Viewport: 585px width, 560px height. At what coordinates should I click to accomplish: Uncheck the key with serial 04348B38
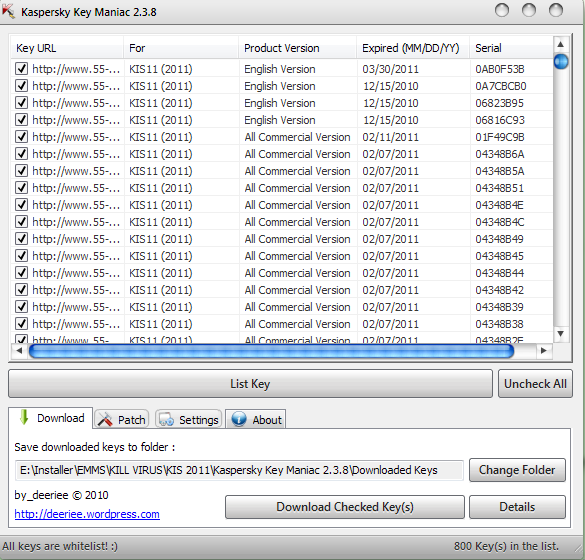(22, 324)
